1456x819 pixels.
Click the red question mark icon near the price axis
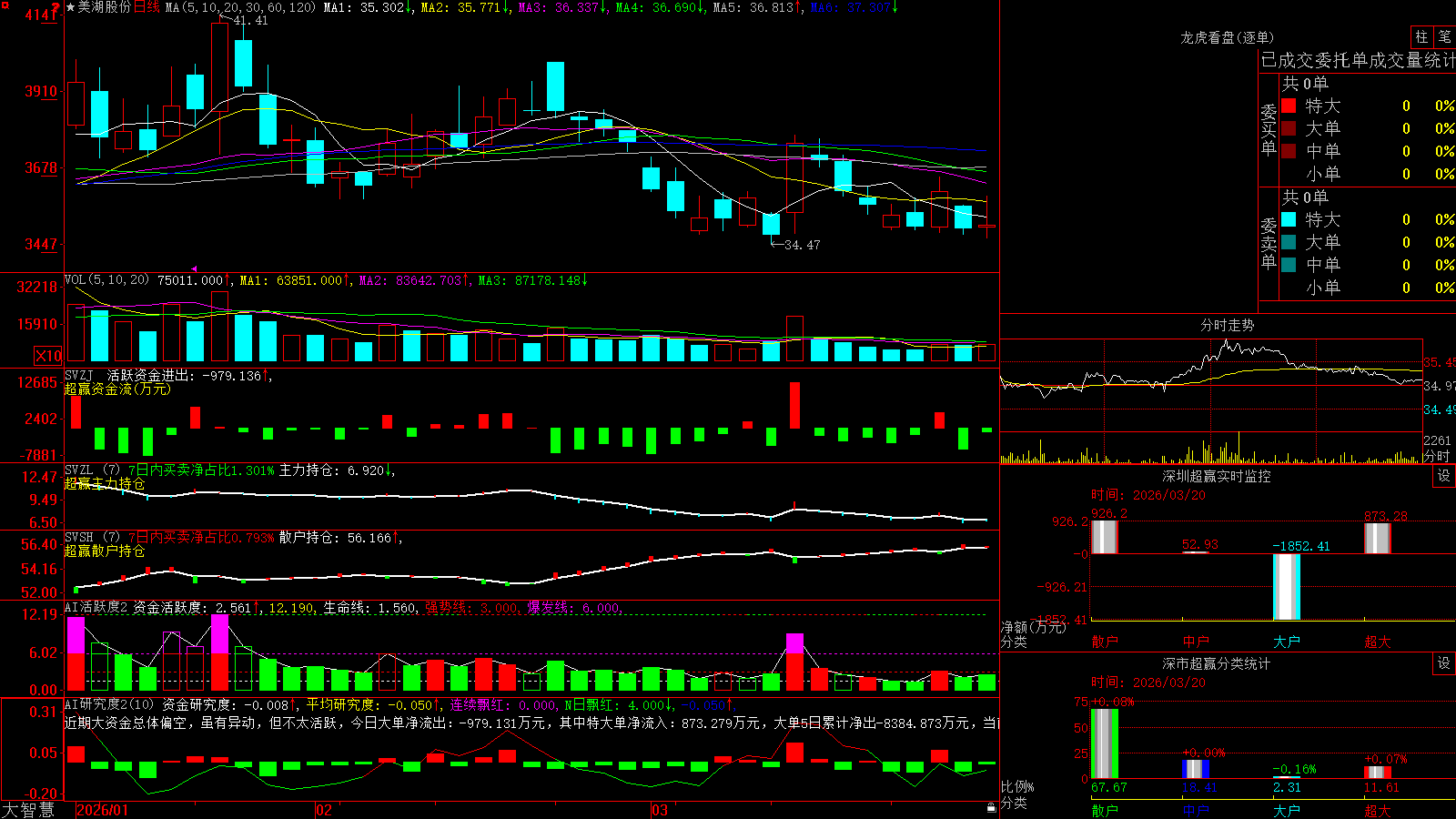coord(56,8)
